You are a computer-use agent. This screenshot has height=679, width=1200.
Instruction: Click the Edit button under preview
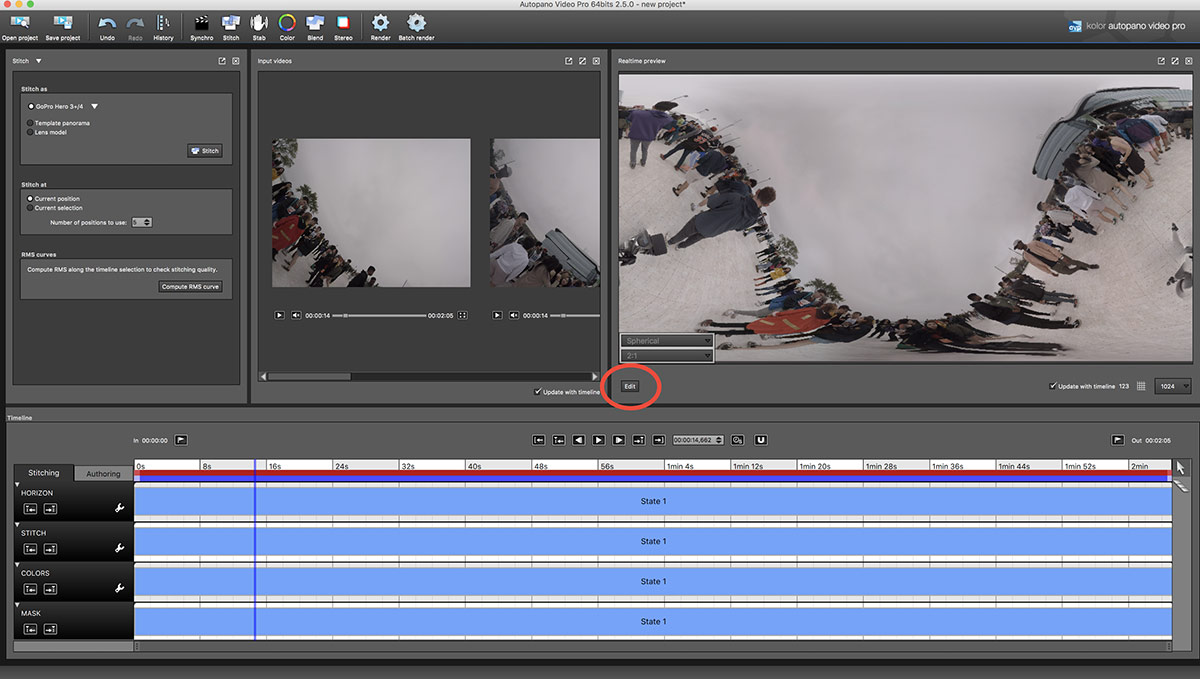[630, 386]
